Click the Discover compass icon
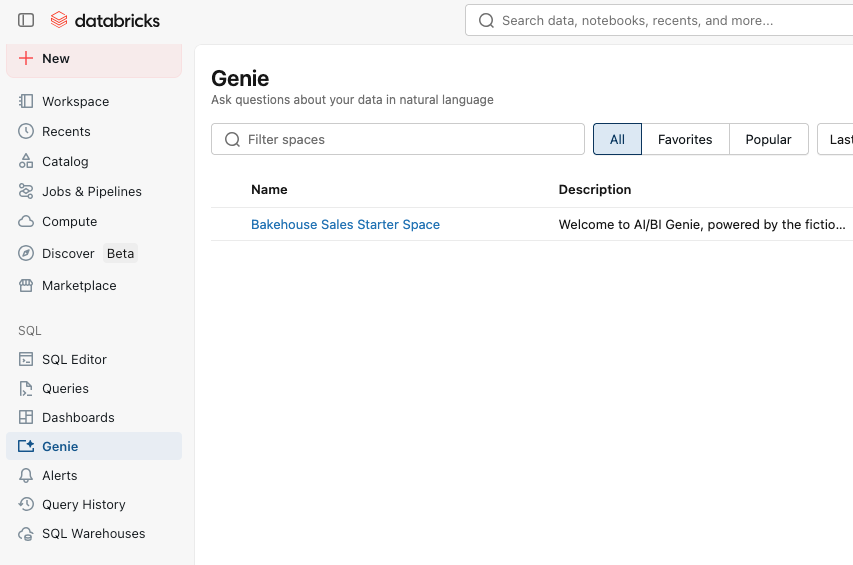Image resolution: width=853 pixels, height=565 pixels. [26, 253]
